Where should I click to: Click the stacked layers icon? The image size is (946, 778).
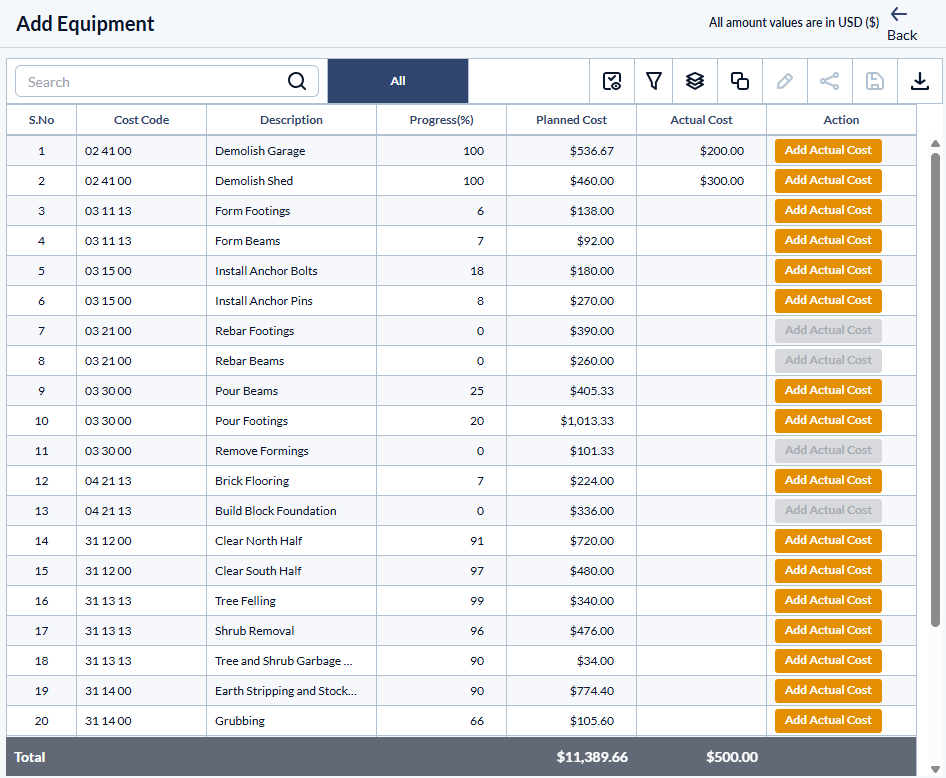pos(696,81)
